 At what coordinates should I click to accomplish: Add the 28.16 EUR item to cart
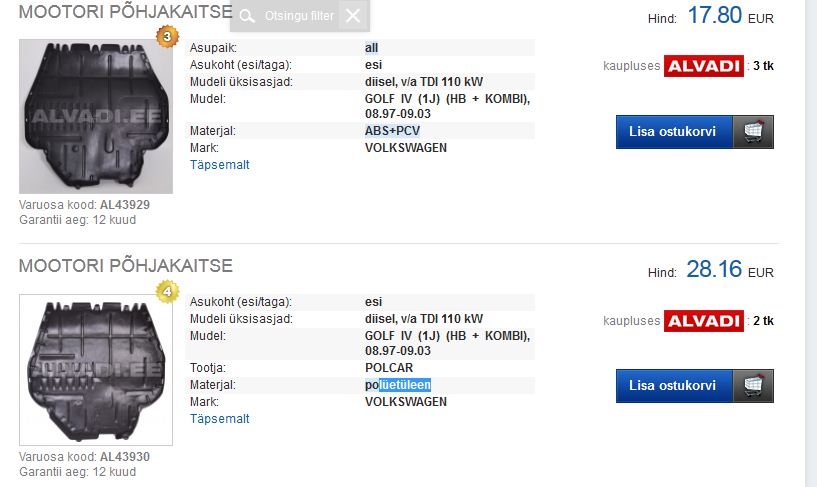tap(674, 386)
